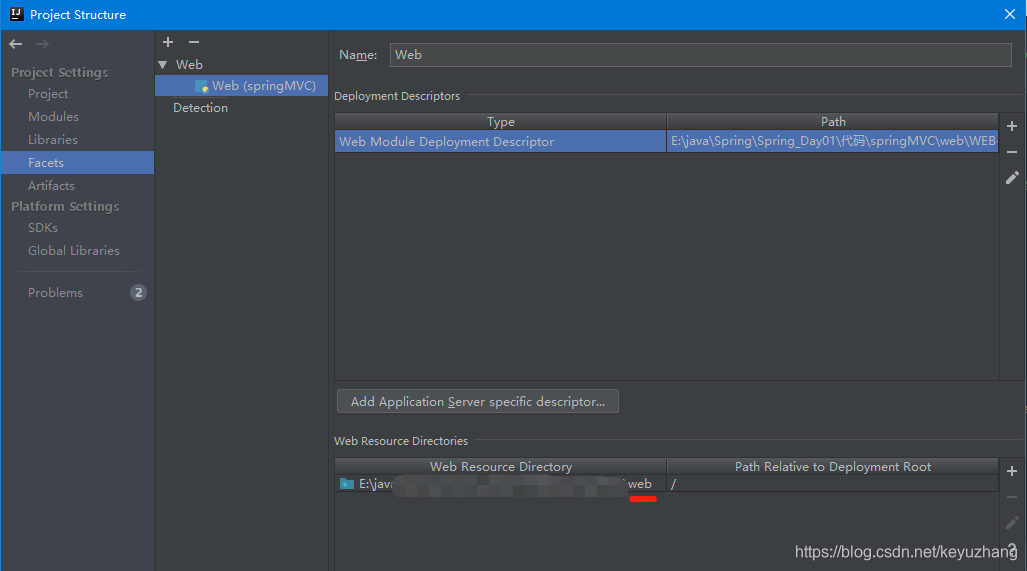The height and width of the screenshot is (571, 1027).
Task: Collapse the Web facet tree node
Action: tap(163, 65)
